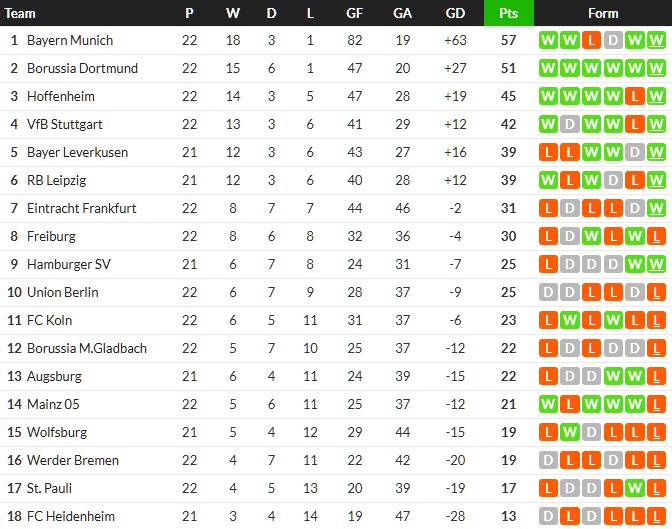Image resolution: width=672 pixels, height=529 pixels.
Task: Click Hoffenheim's only loss form badge
Action: click(634, 97)
